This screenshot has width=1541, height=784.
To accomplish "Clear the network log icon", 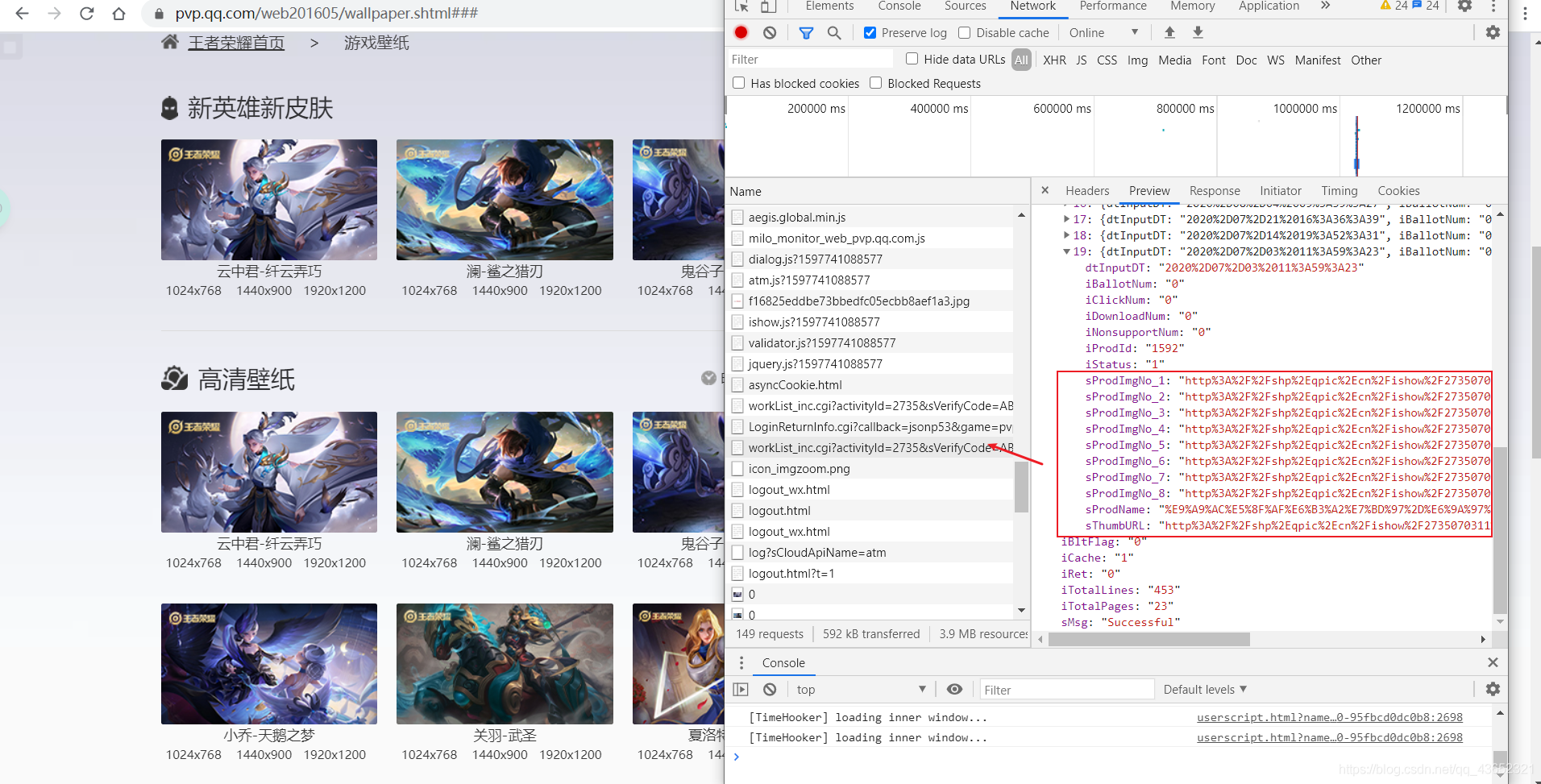I will (x=770, y=32).
